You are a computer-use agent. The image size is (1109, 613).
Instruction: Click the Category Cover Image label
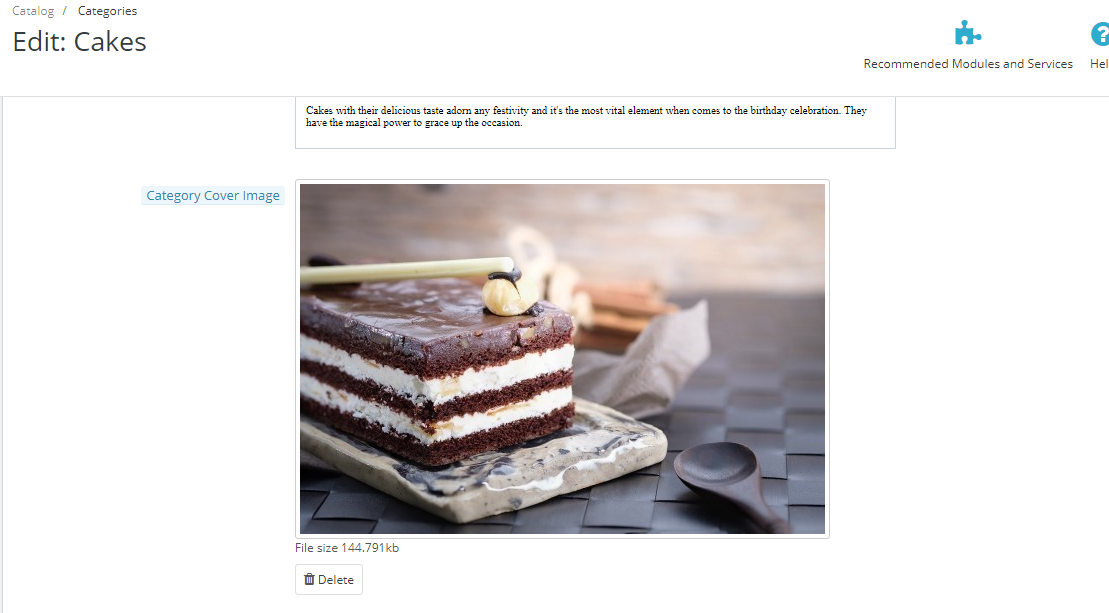coord(213,195)
